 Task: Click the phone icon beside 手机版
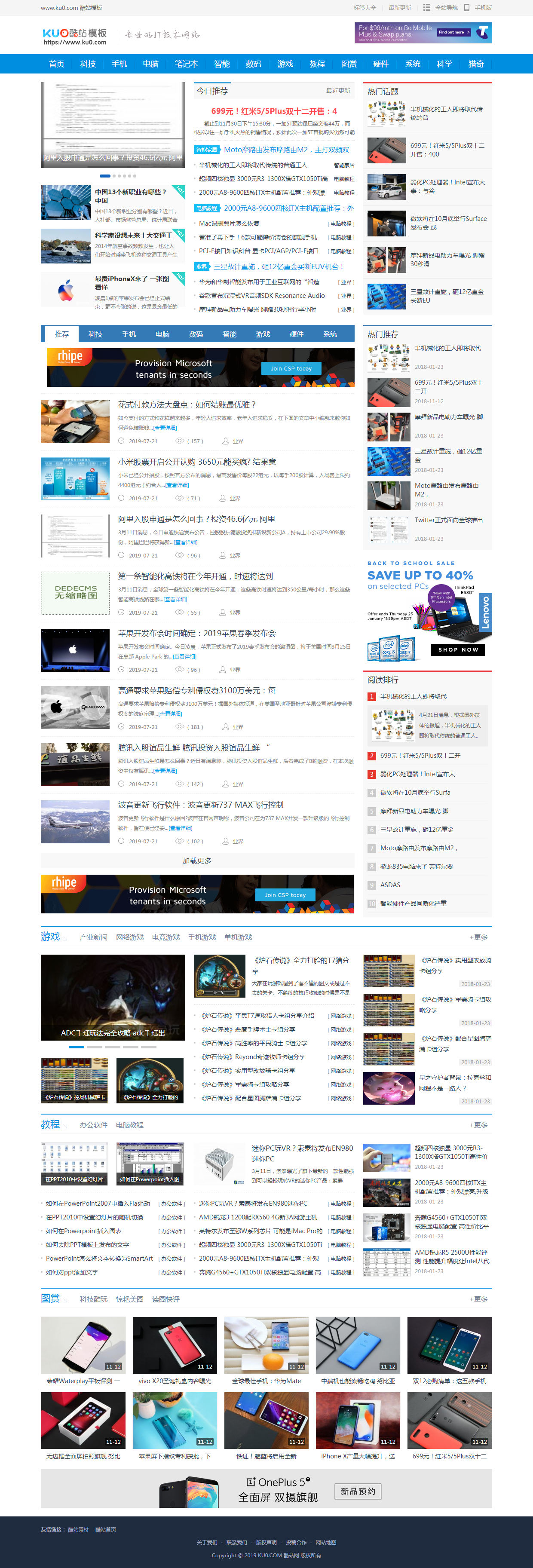click(467, 8)
